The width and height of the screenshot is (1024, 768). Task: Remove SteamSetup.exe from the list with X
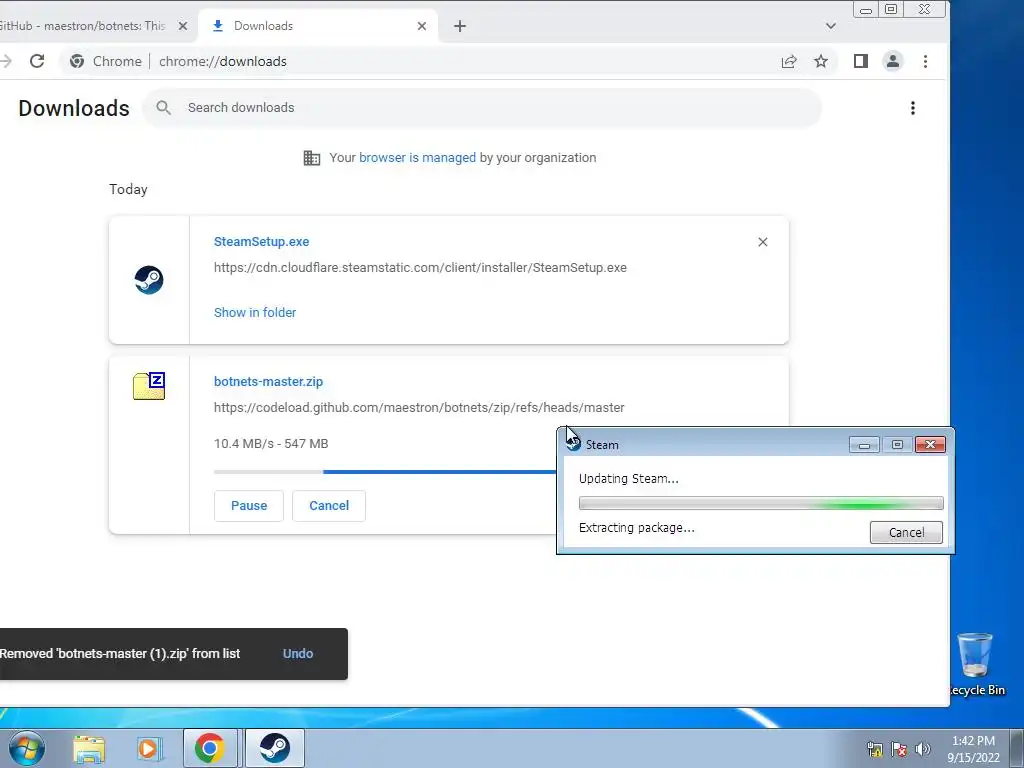763,242
